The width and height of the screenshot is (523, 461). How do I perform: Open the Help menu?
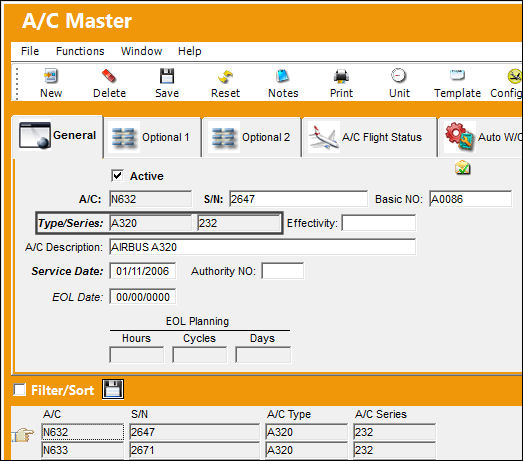point(189,51)
